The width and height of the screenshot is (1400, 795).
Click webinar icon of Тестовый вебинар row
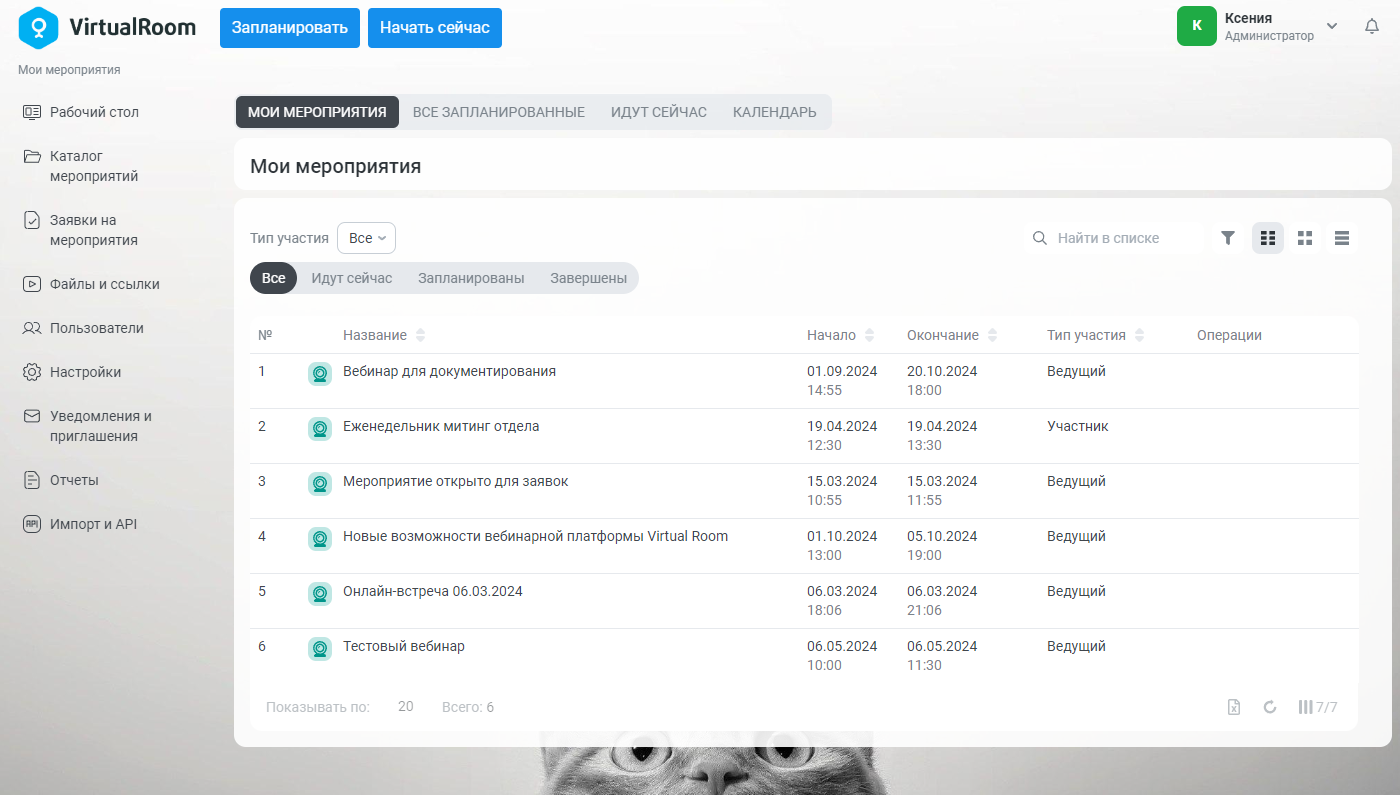pyautogui.click(x=320, y=648)
